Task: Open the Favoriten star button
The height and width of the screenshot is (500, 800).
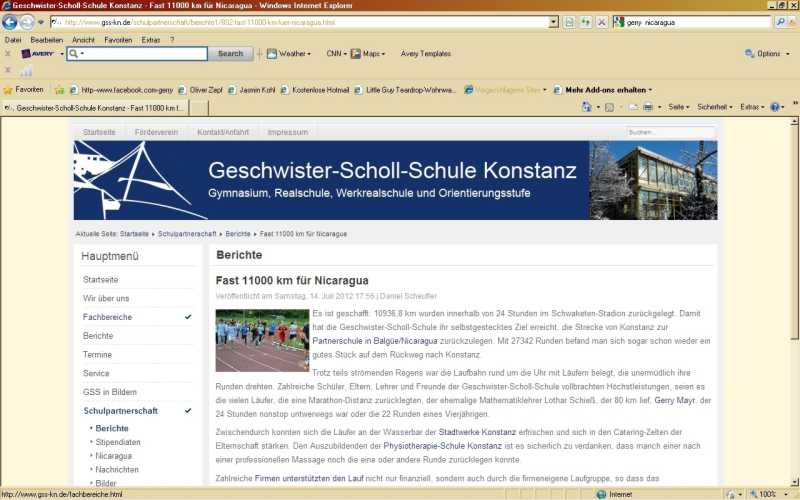Action: [23, 90]
